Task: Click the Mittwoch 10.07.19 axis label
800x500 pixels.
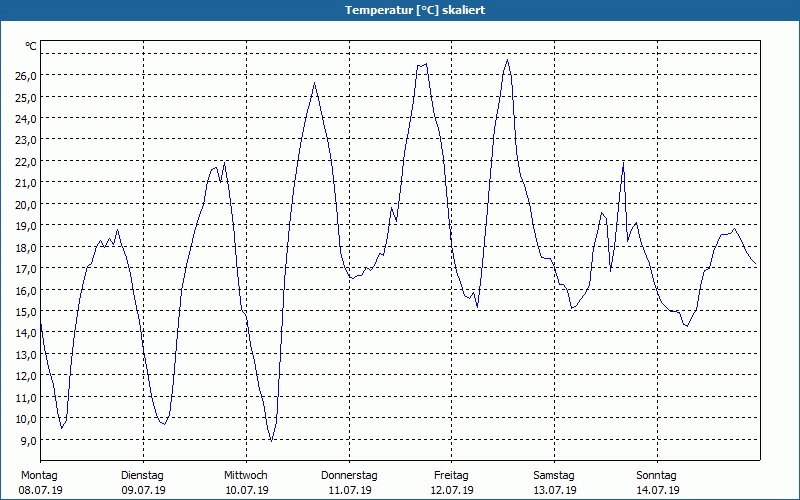Action: coord(246,483)
